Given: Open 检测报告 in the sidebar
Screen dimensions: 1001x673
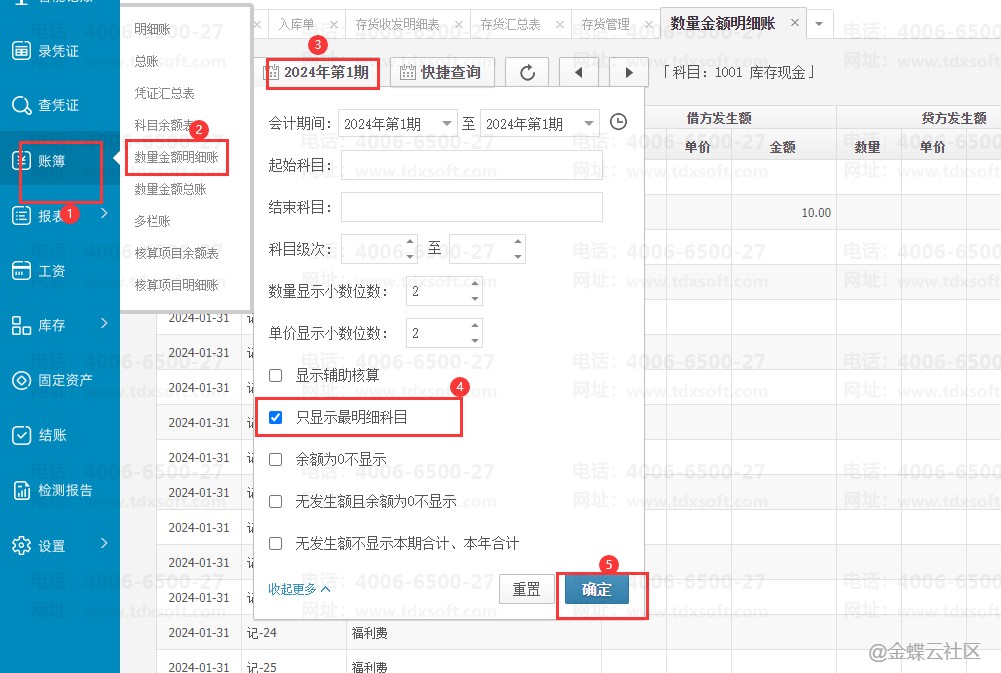Looking at the screenshot, I should 65,490.
